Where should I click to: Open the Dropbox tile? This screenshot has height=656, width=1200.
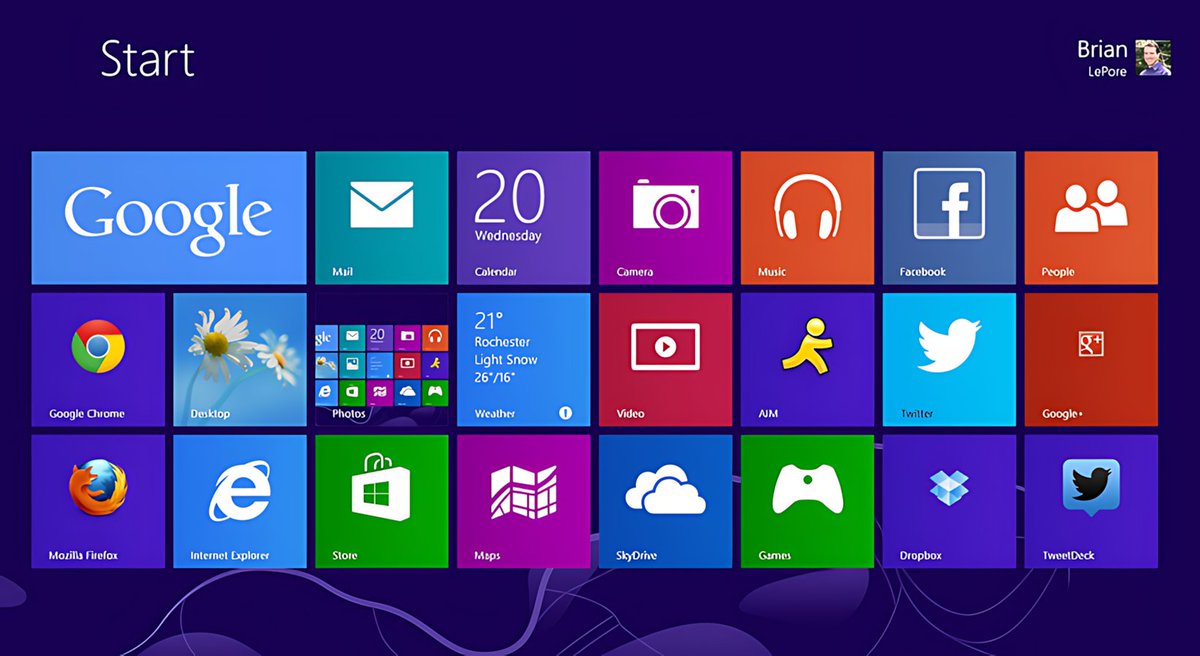pos(948,500)
